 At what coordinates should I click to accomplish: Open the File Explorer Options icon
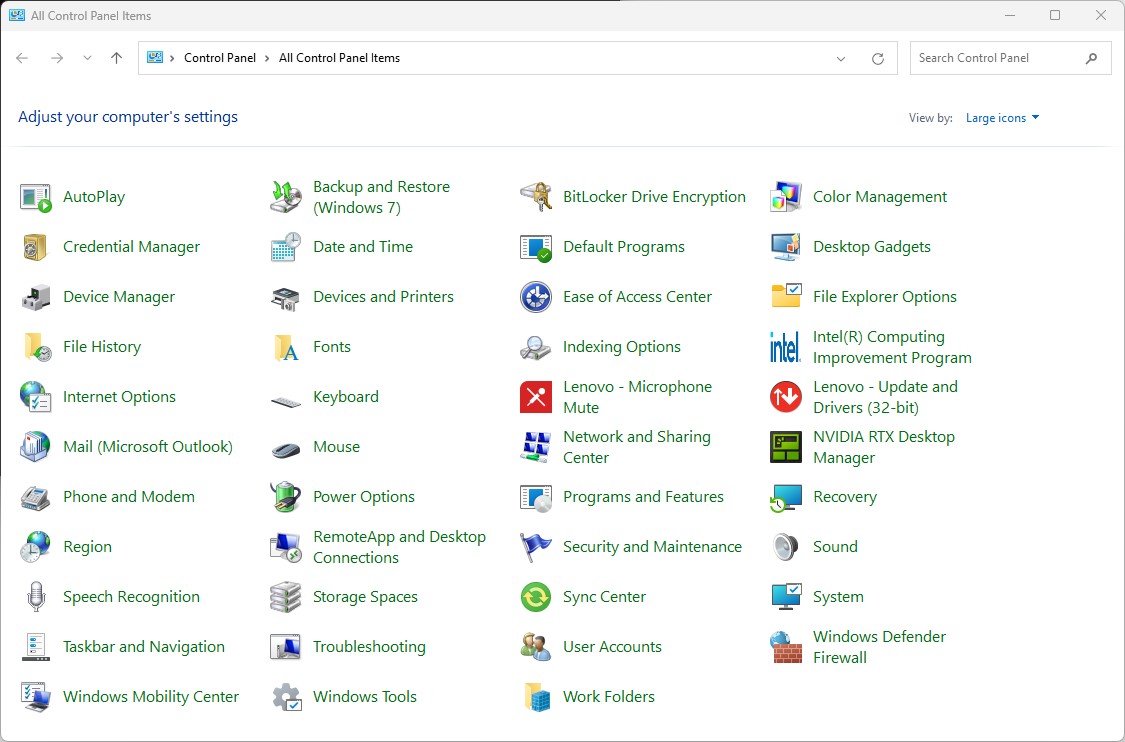click(x=786, y=297)
